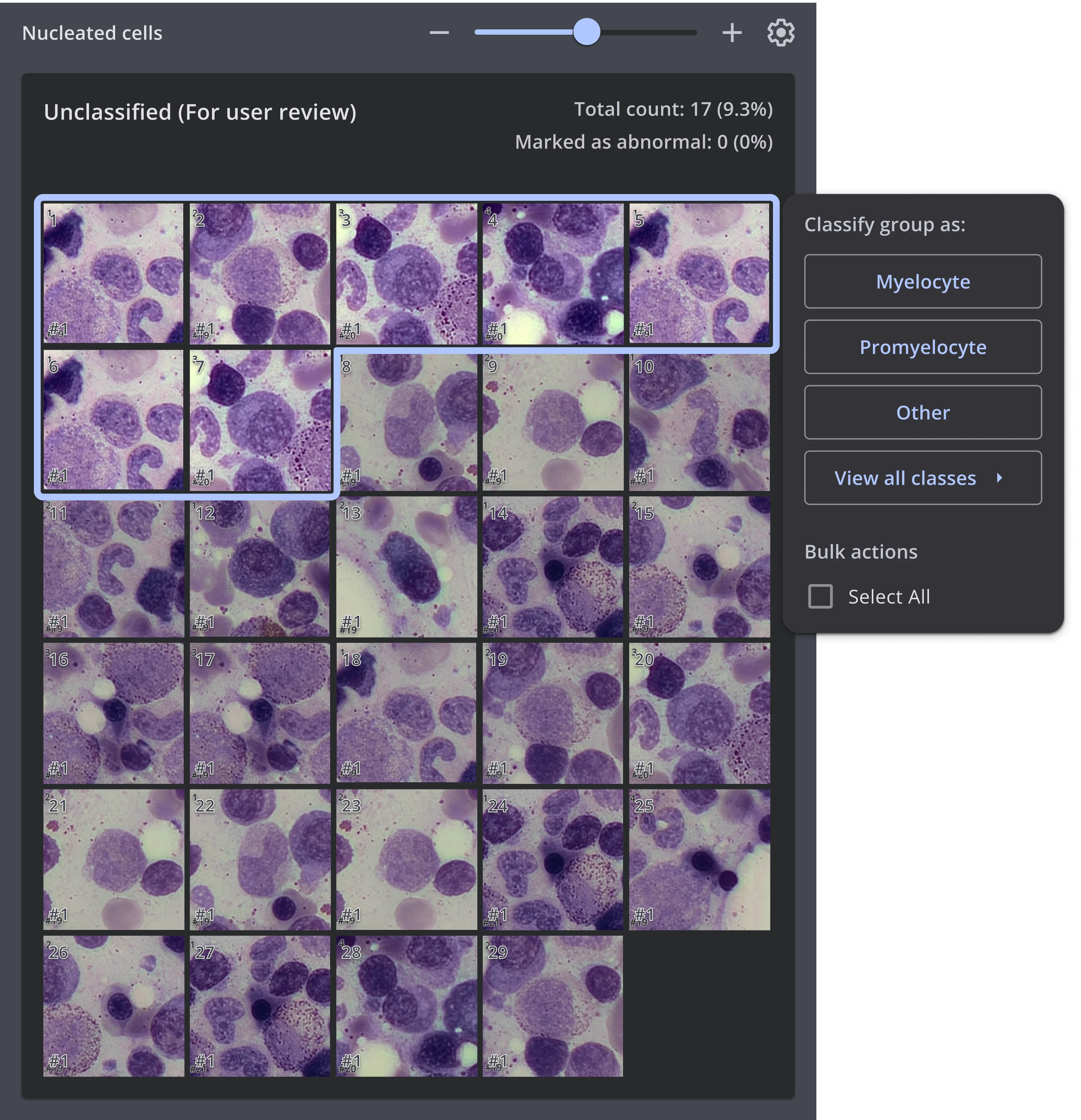The height and width of the screenshot is (1120, 1081).
Task: Select cell thumbnail number 24
Action: [553, 860]
